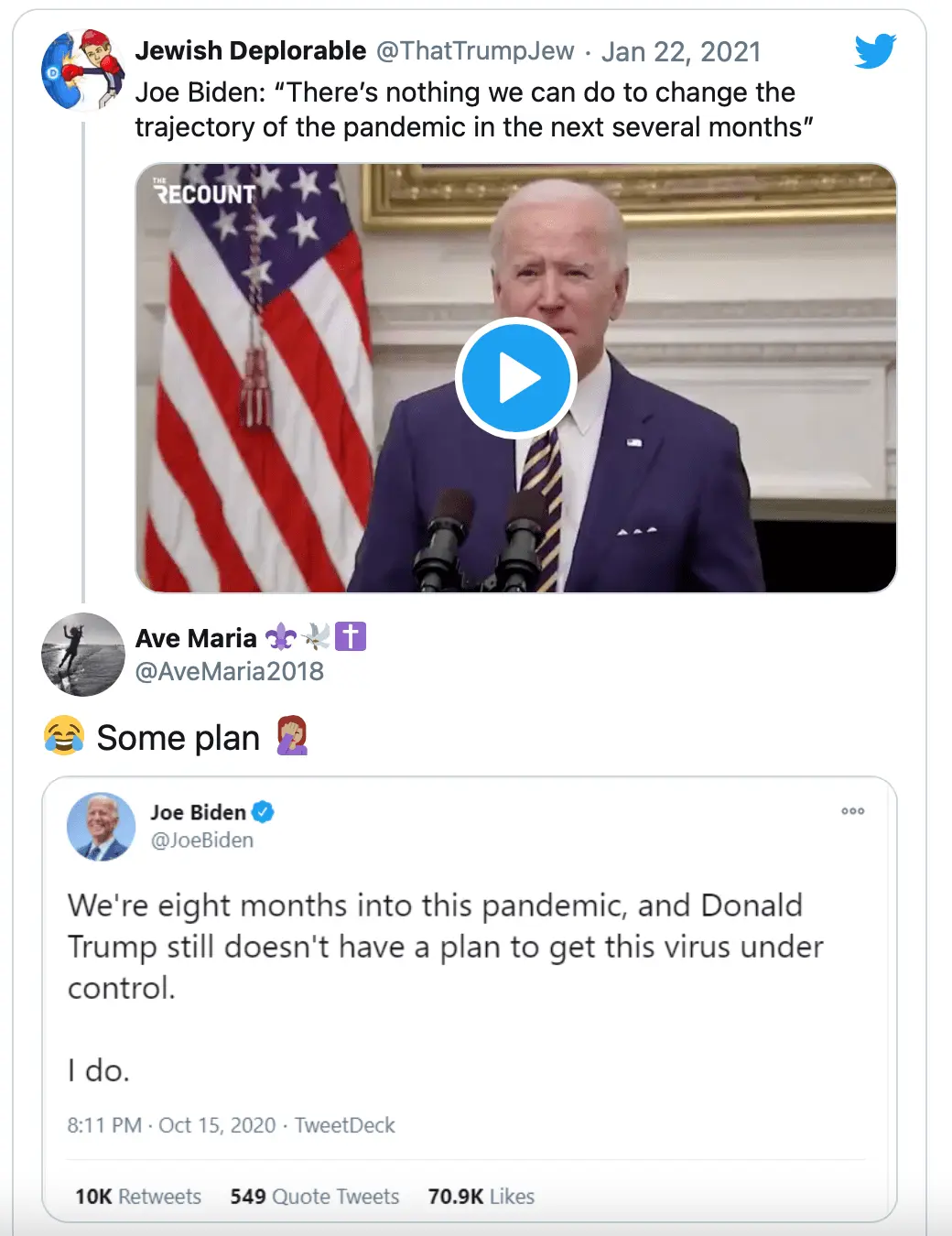The height and width of the screenshot is (1236, 952).
Task: Click Ave Maria's profile picture
Action: 83,654
